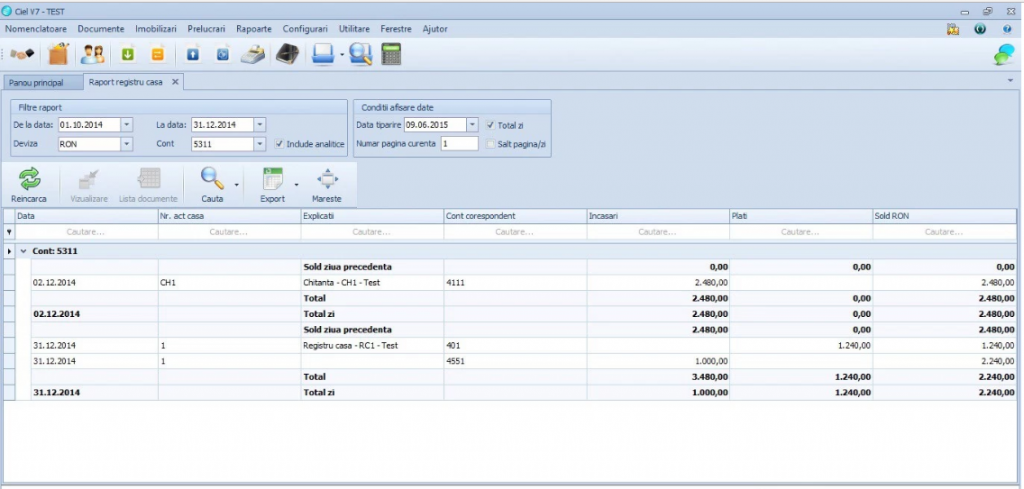The image size is (1024, 489).
Task: Click the yellow licence icon top right
Action: click(x=953, y=29)
